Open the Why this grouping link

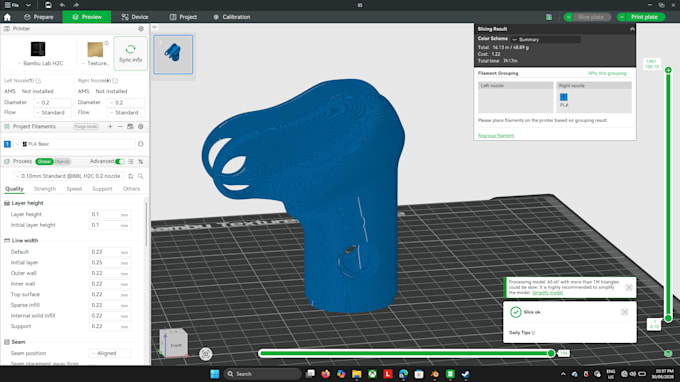pyautogui.click(x=607, y=73)
